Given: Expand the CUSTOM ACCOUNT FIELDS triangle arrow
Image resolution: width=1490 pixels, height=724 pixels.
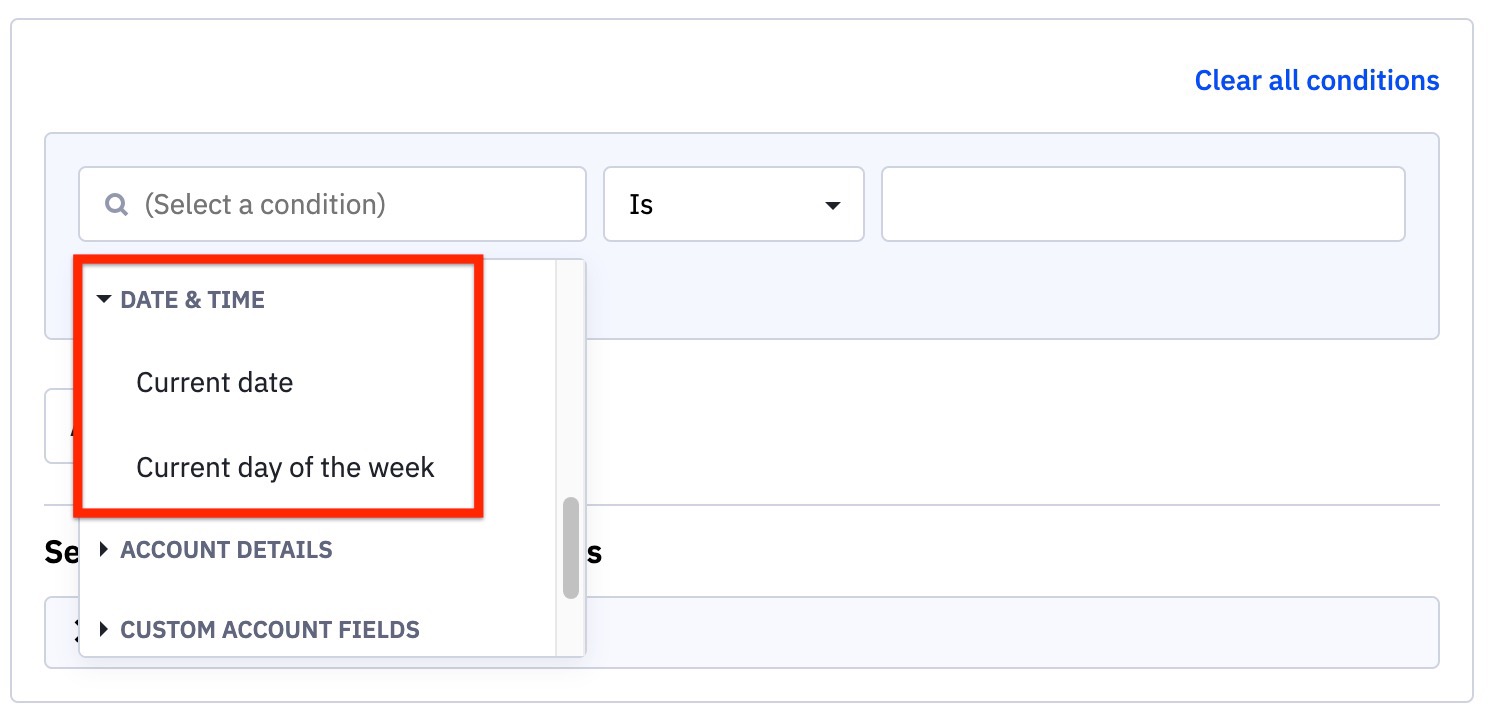Looking at the screenshot, I should pyautogui.click(x=104, y=630).
